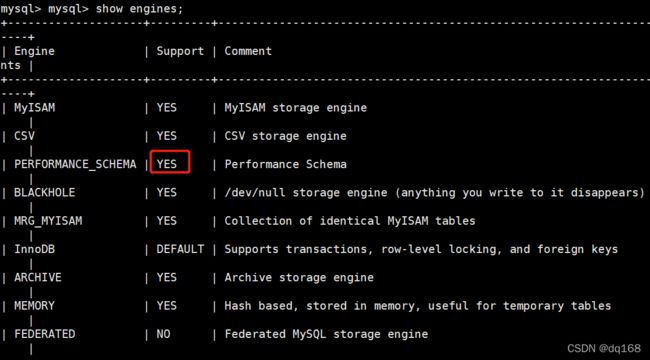Click the CSV engine name

point(24,136)
